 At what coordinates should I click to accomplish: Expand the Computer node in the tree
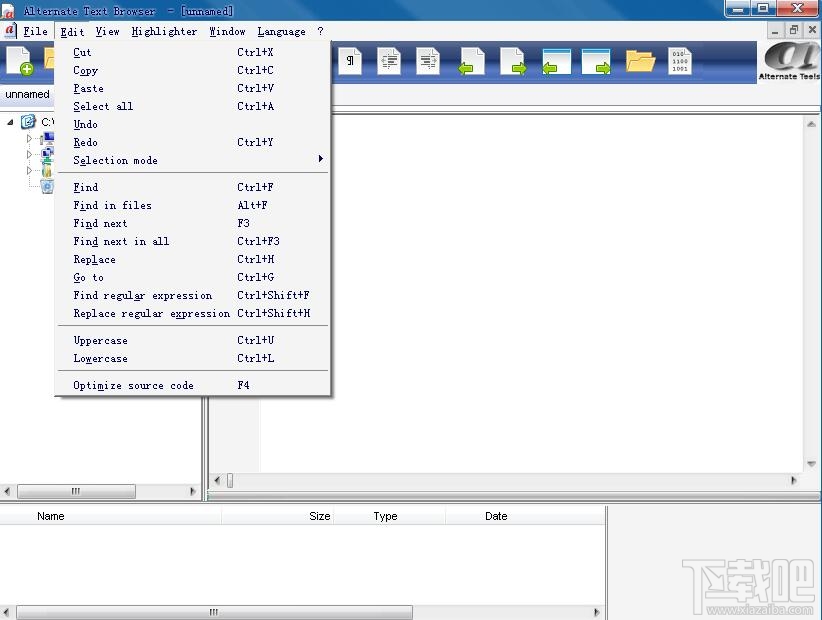pos(29,138)
